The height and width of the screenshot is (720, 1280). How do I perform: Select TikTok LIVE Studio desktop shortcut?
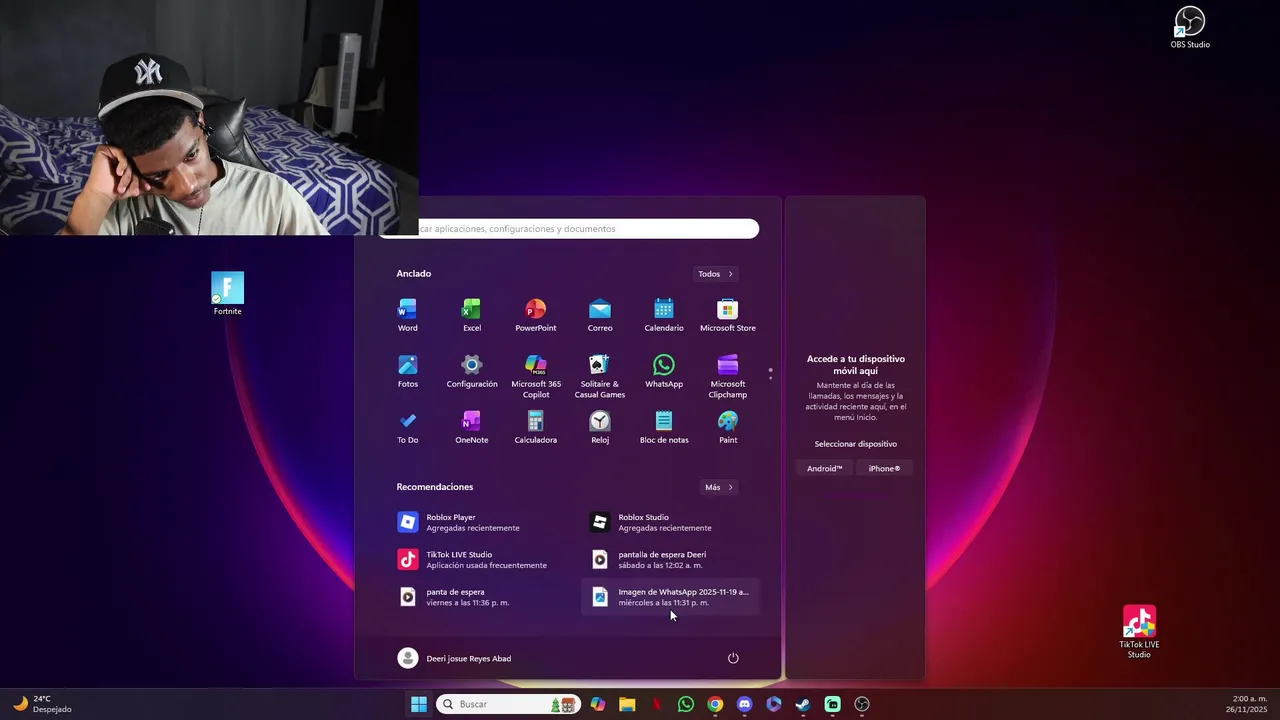[x=1139, y=632]
